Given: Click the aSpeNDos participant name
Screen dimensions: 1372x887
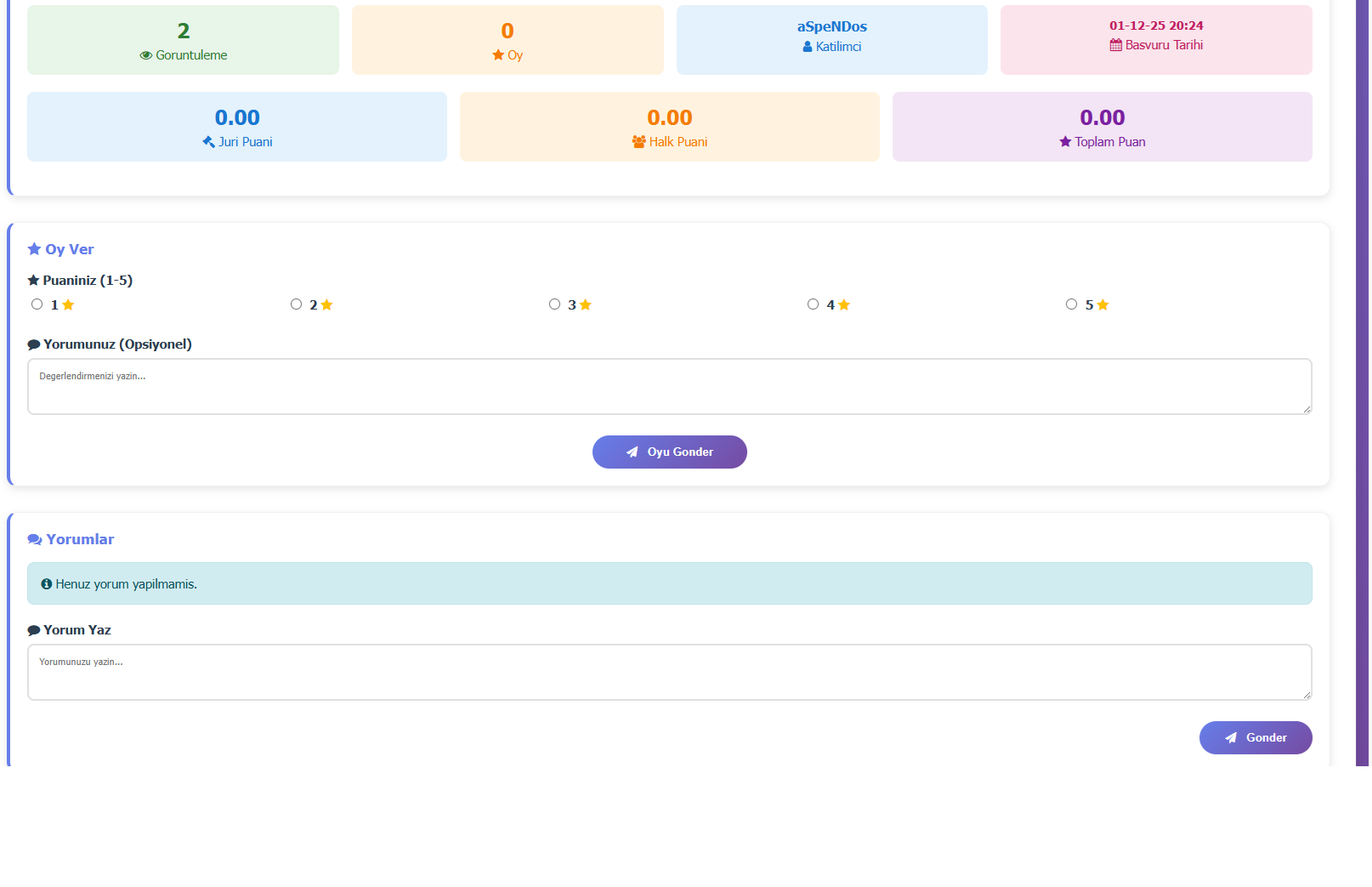Looking at the screenshot, I should coord(831,27).
